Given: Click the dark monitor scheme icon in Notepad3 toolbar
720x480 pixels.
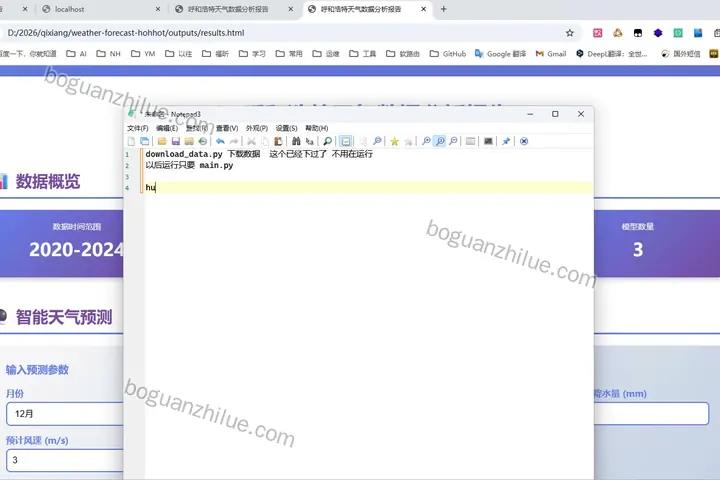Looking at the screenshot, I should pyautogui.click(x=488, y=141).
